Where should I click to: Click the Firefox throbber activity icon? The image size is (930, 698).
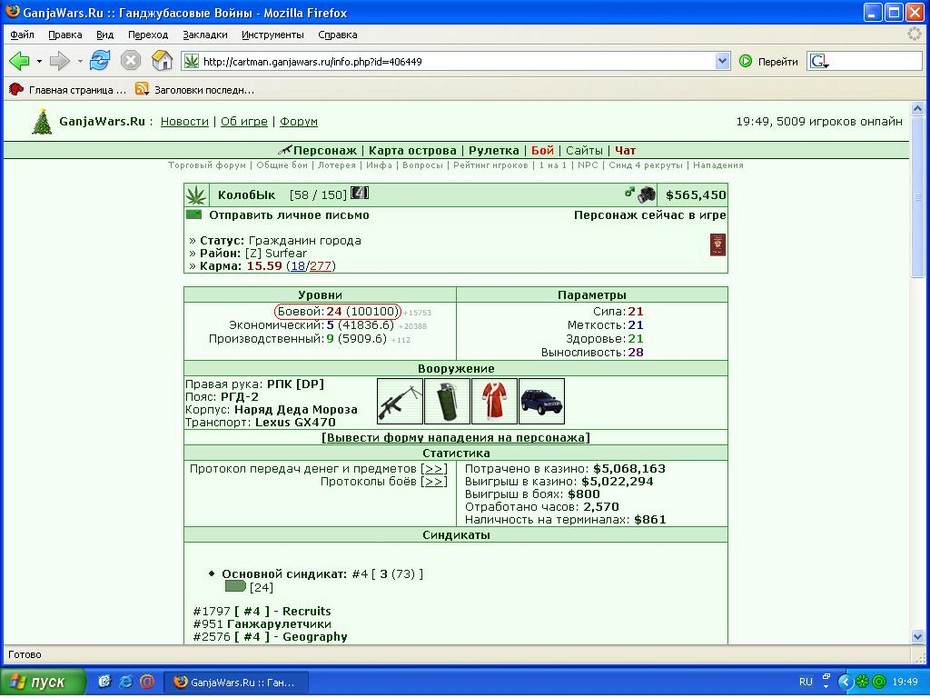point(915,34)
